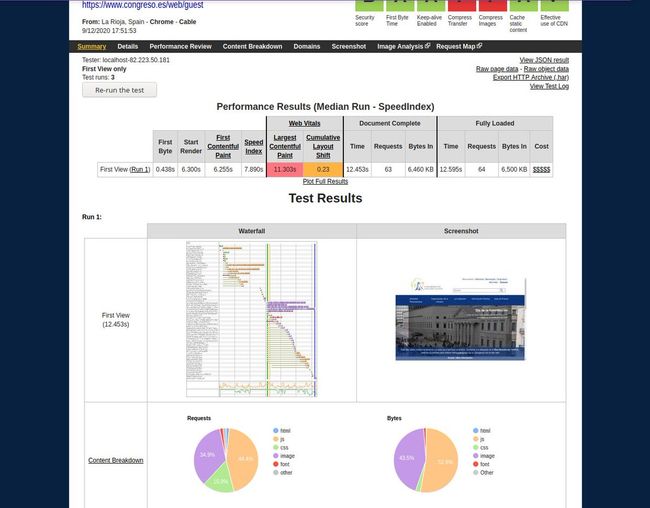The image size is (650, 508).
Task: Click the Compress Images grade box
Action: 490,5
